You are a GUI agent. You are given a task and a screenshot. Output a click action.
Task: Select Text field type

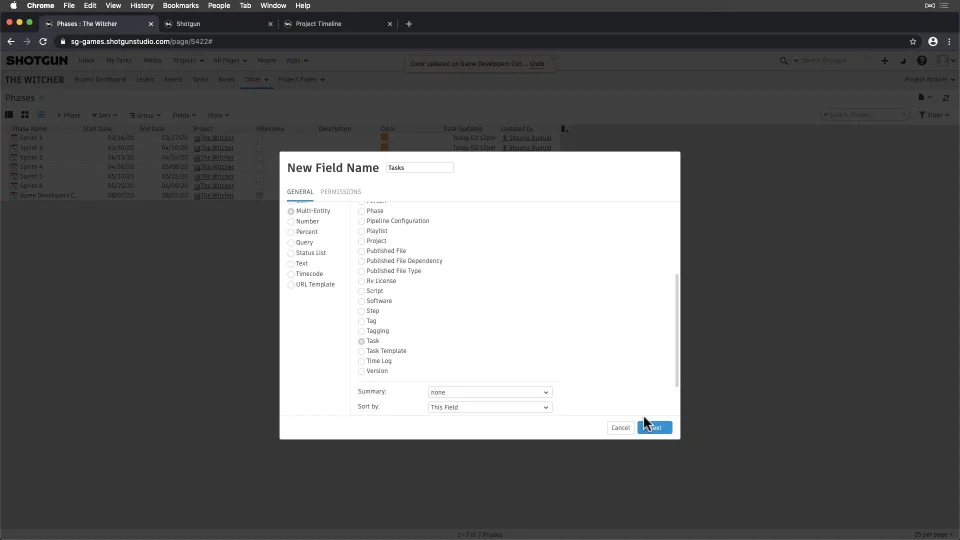291,264
